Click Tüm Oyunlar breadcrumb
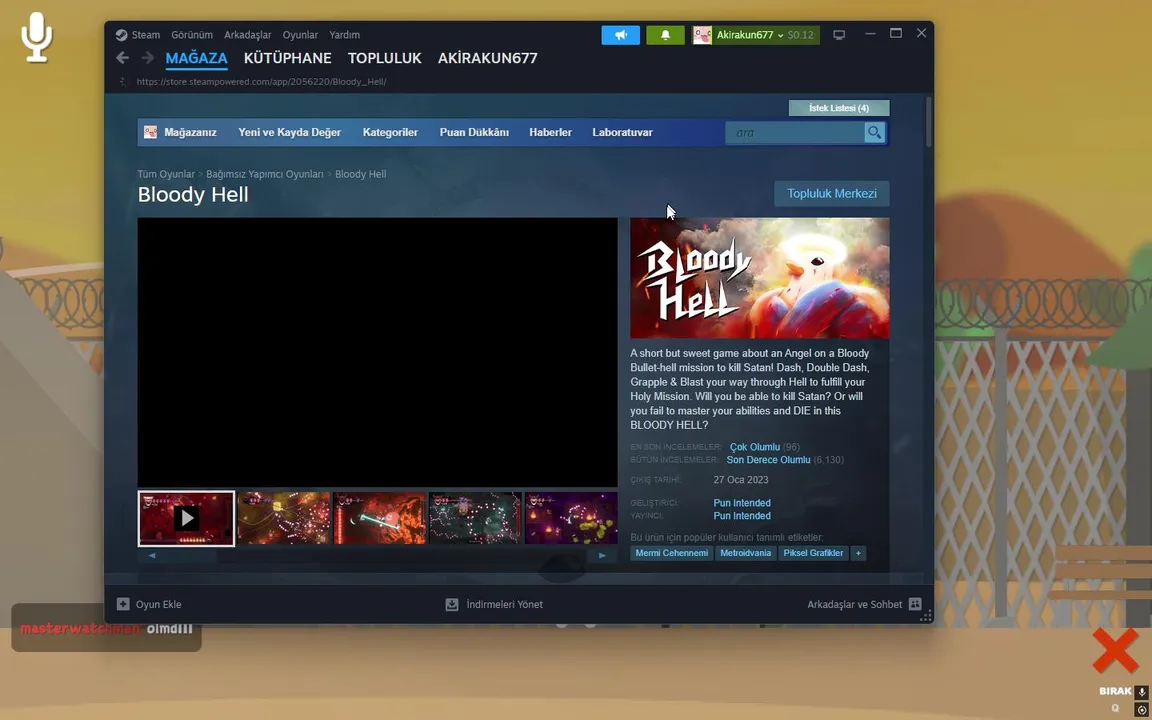1152x720 pixels. coord(166,174)
